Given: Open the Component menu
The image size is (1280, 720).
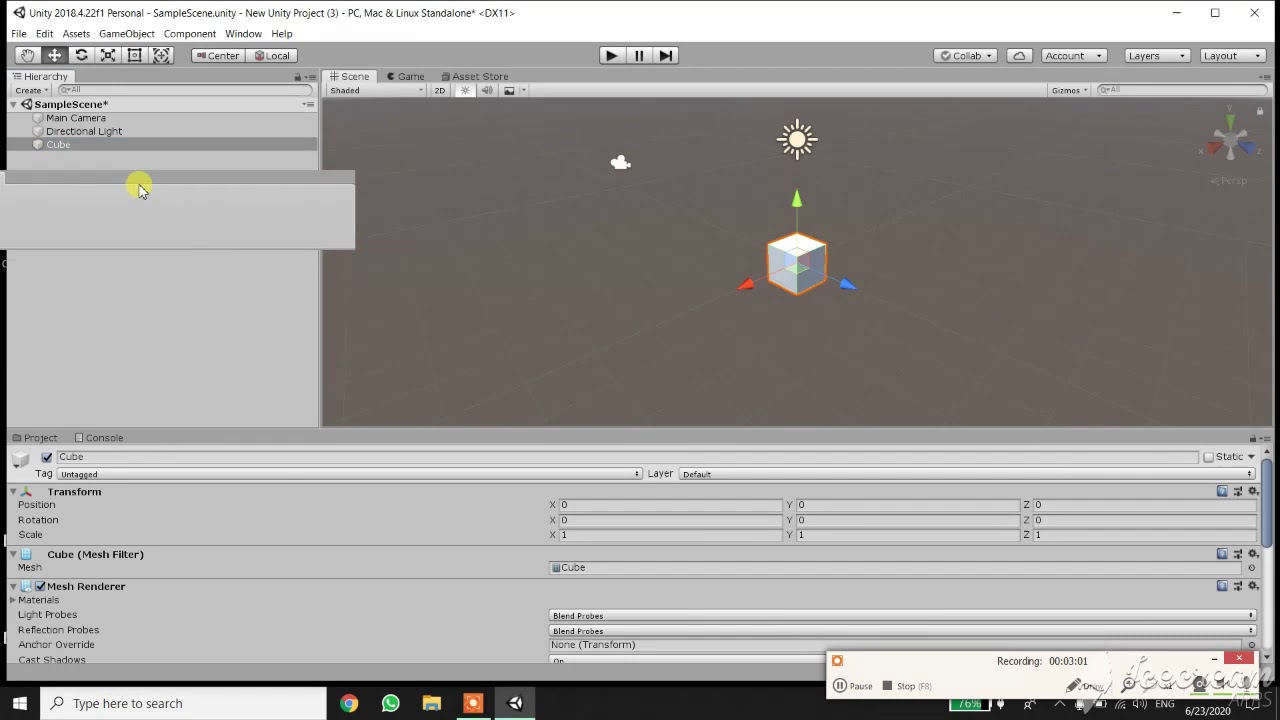Looking at the screenshot, I should click(190, 34).
